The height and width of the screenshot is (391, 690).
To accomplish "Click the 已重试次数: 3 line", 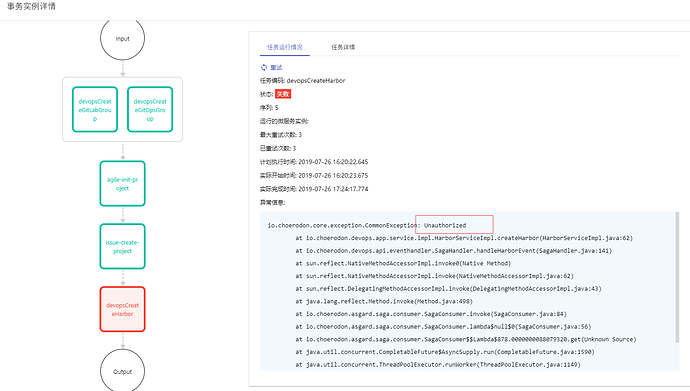I will (278, 148).
